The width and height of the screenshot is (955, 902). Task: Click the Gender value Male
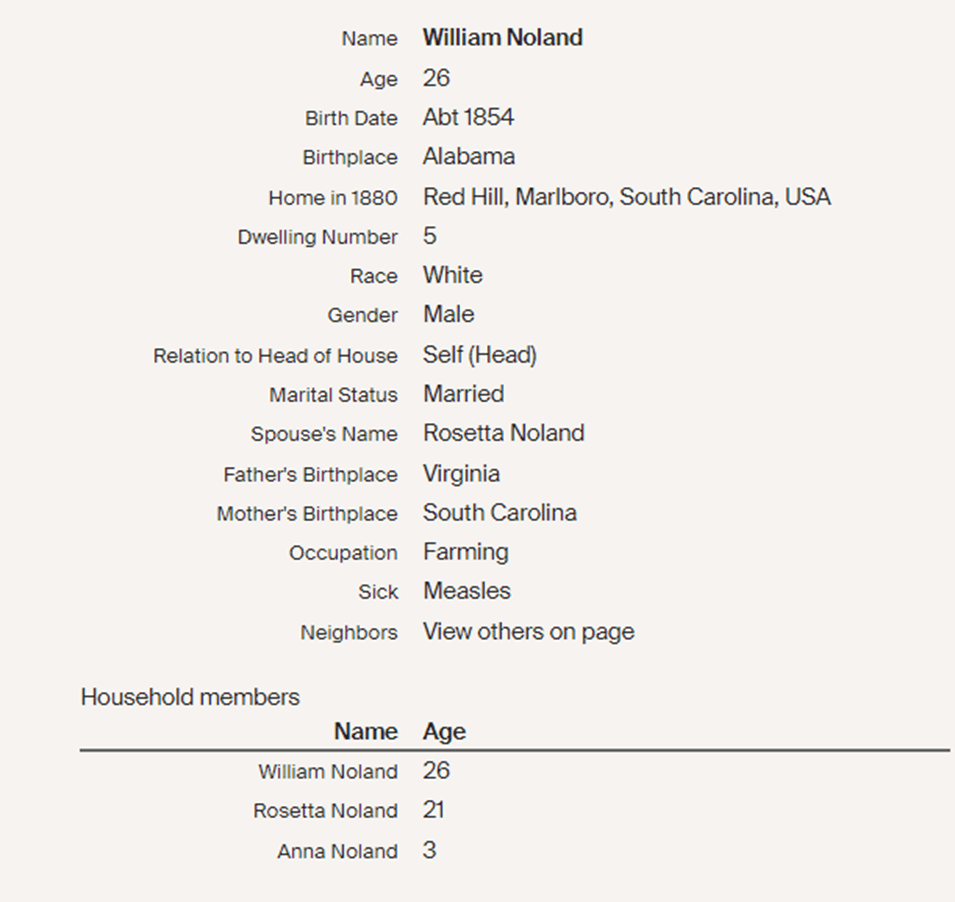pos(448,314)
